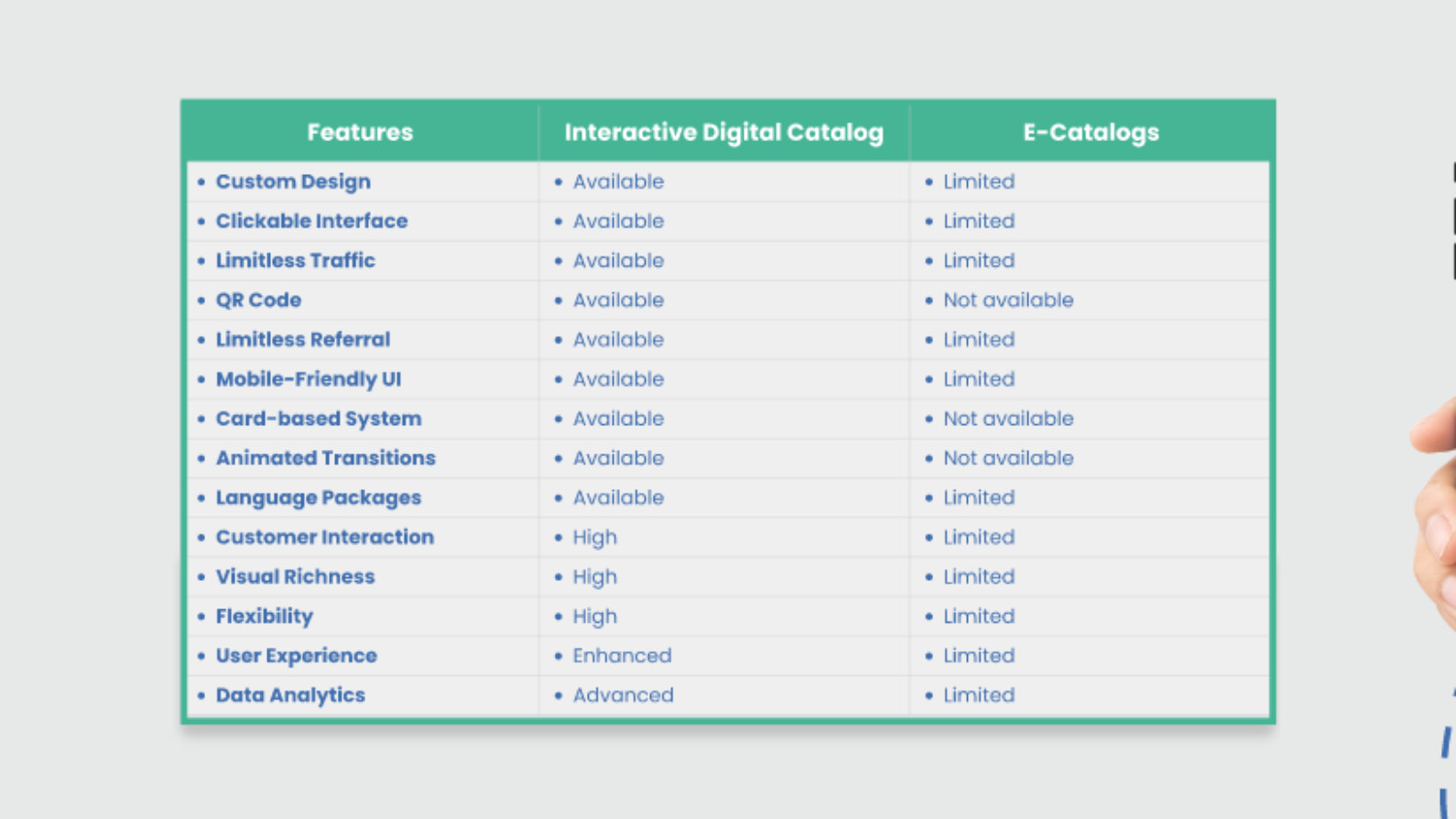The width and height of the screenshot is (1456, 819).
Task: Click the Card-based System feature label
Action: click(x=318, y=419)
